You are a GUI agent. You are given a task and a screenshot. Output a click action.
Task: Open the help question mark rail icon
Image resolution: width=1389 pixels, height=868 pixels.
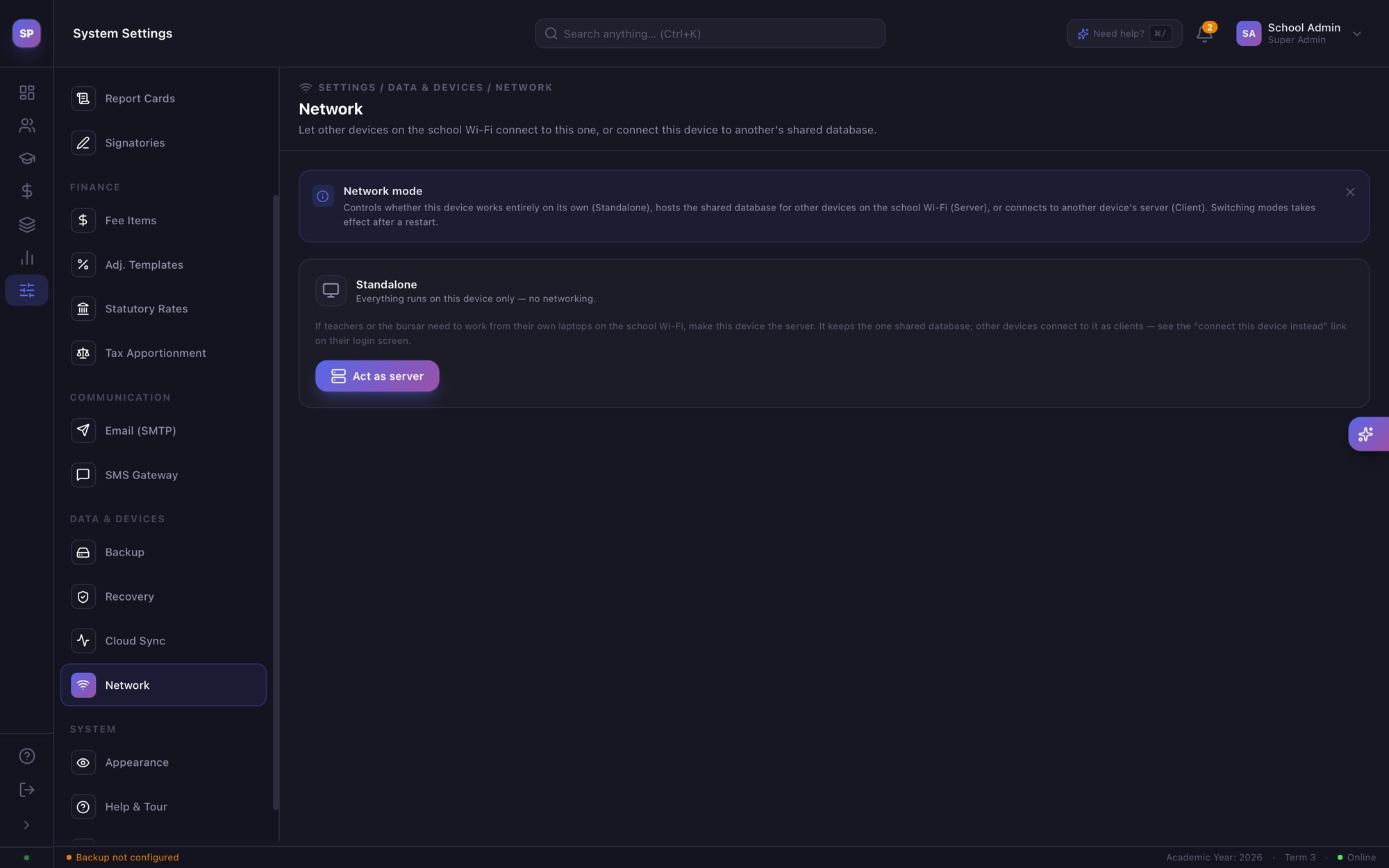click(26, 756)
